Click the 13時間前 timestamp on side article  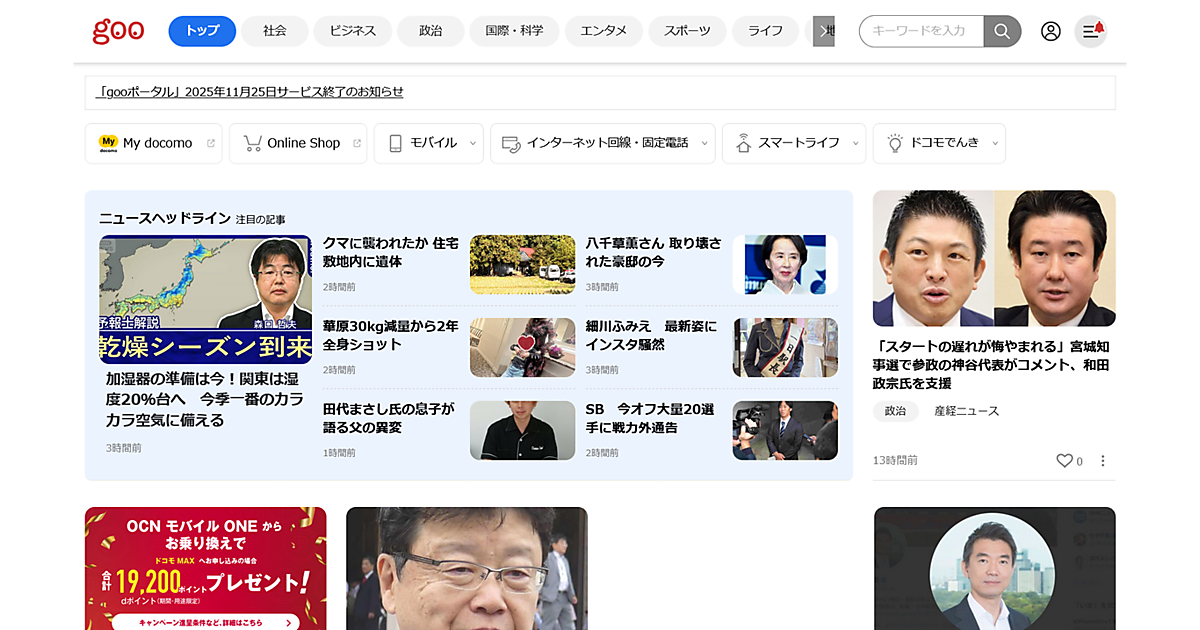(895, 461)
